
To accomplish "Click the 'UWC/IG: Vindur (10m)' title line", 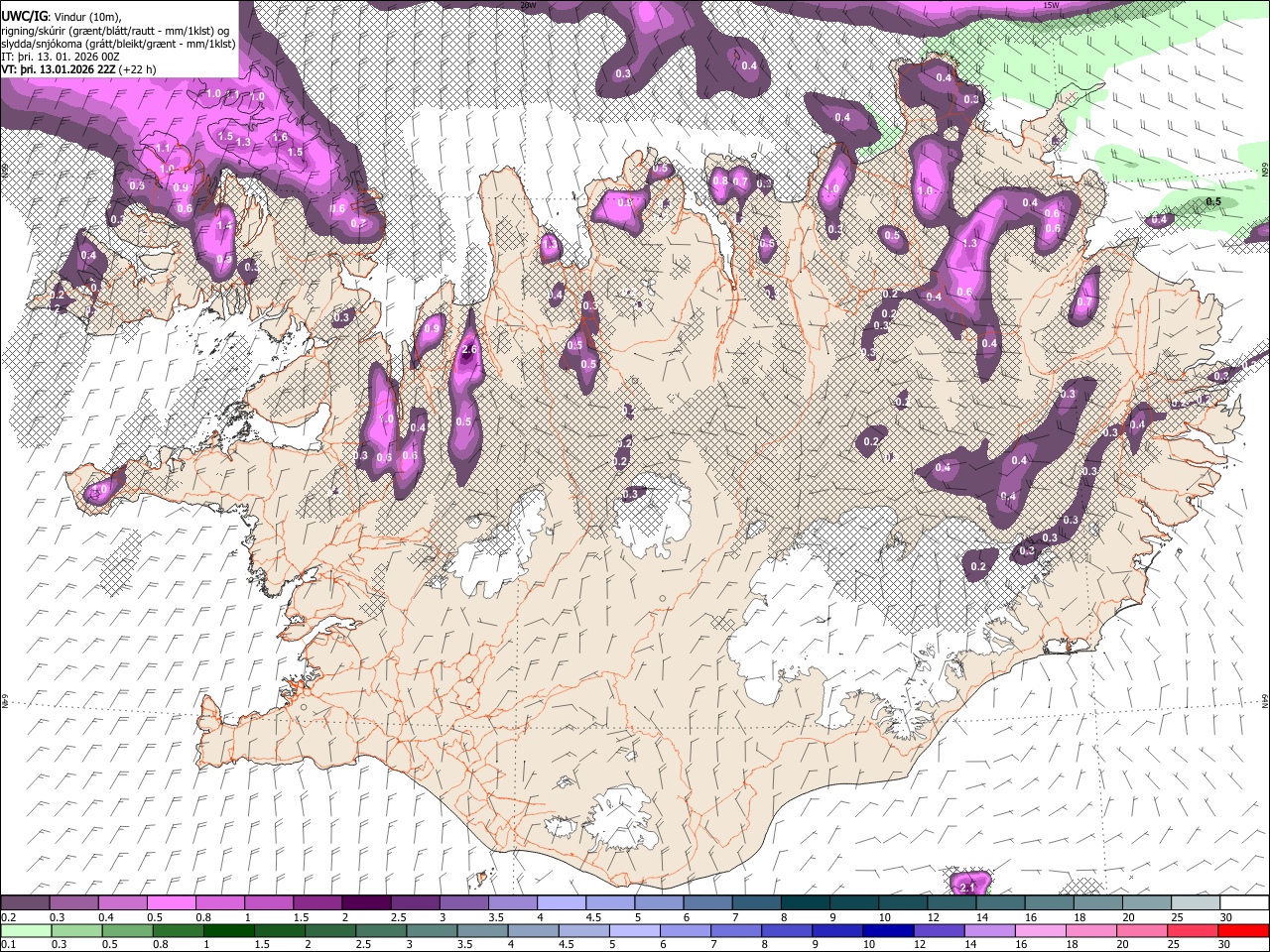I will tap(62, 17).
